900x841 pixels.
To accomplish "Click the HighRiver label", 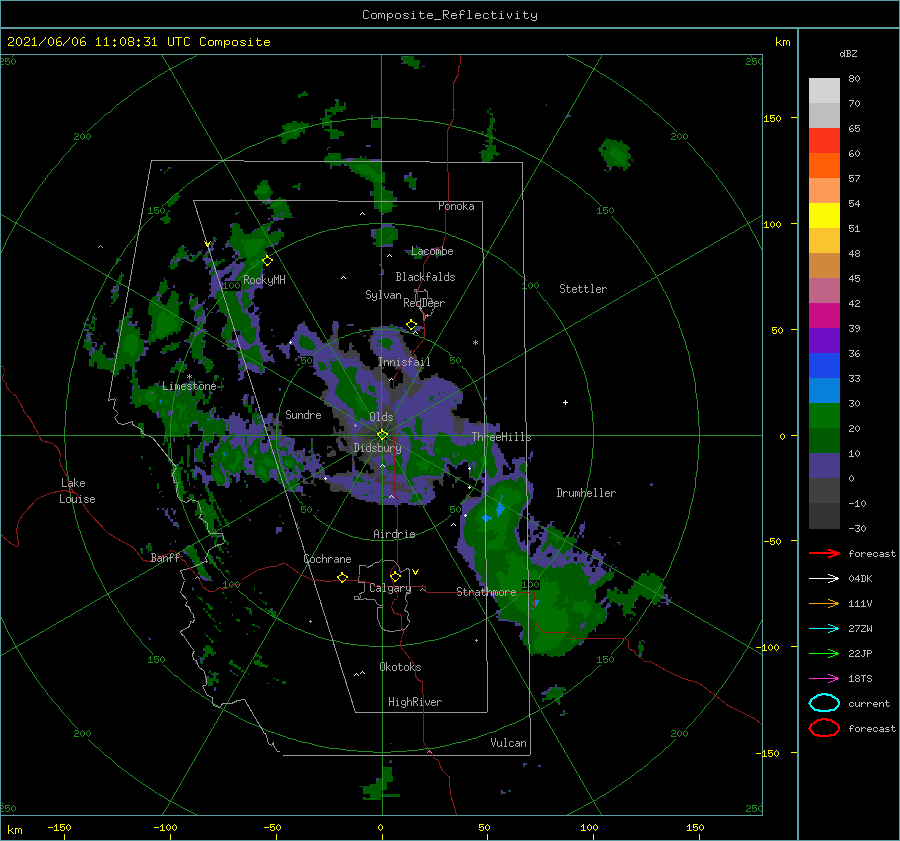I will [x=415, y=702].
